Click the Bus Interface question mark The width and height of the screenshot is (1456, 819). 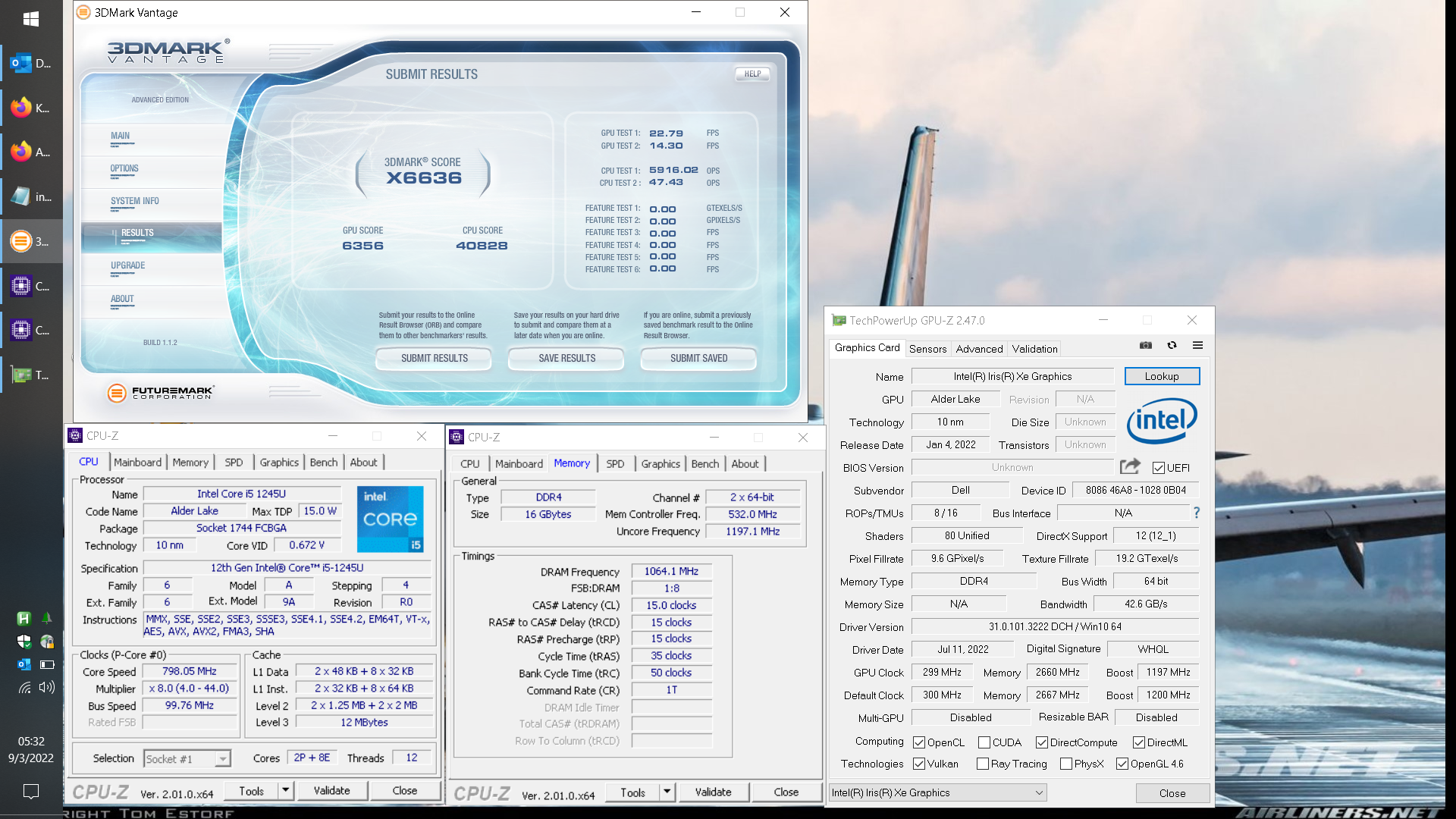coord(1197,513)
